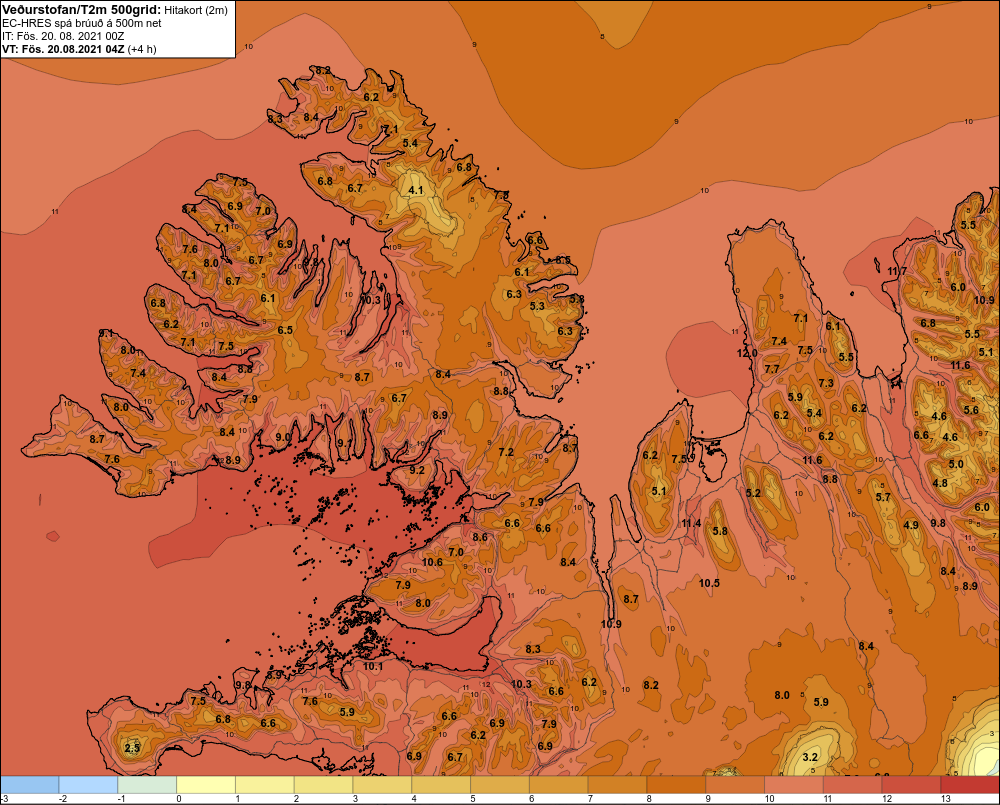
Task: Pick the legend swatch between 3 and 4
Action: point(382,785)
